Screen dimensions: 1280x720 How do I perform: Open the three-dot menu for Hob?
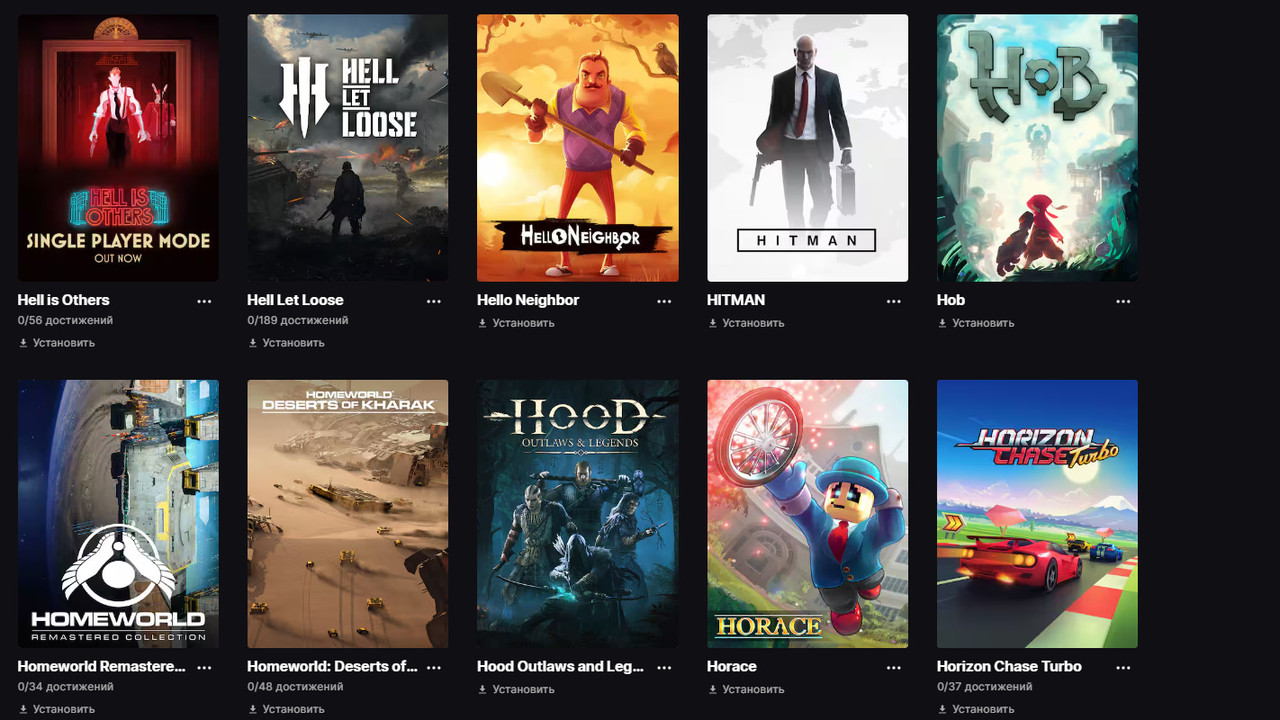[x=1124, y=301]
